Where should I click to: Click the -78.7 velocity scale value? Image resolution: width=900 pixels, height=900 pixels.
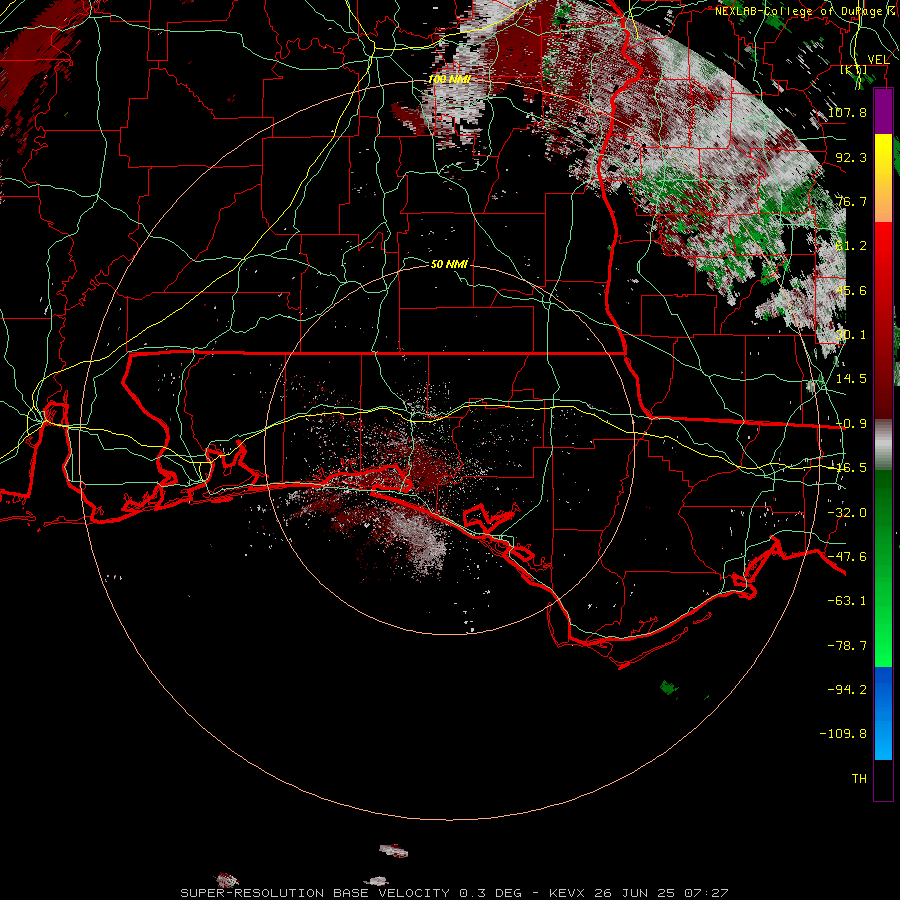[x=847, y=646]
